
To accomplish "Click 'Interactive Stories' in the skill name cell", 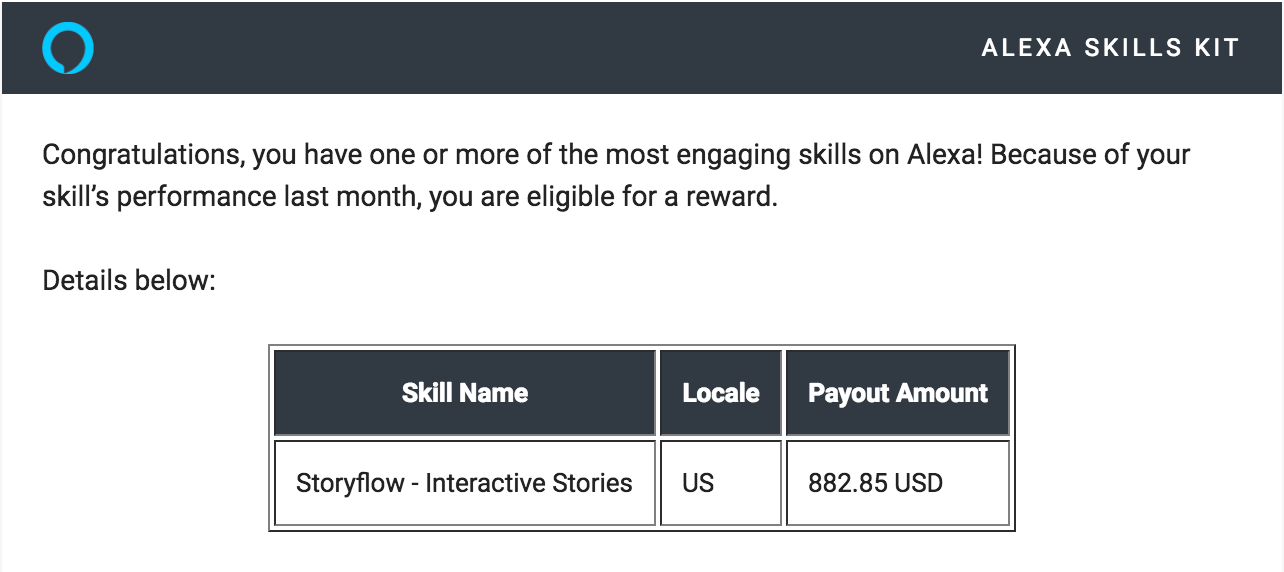I will pyautogui.click(x=529, y=484).
